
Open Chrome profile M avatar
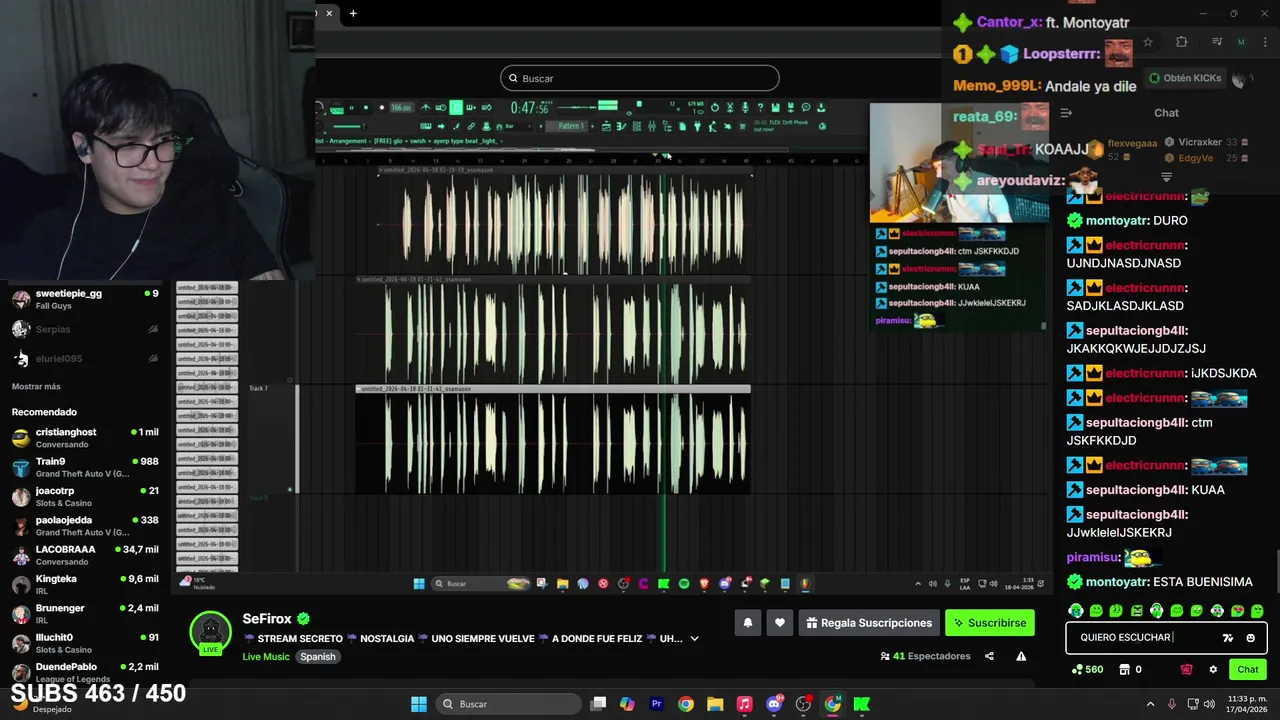pos(1241,42)
